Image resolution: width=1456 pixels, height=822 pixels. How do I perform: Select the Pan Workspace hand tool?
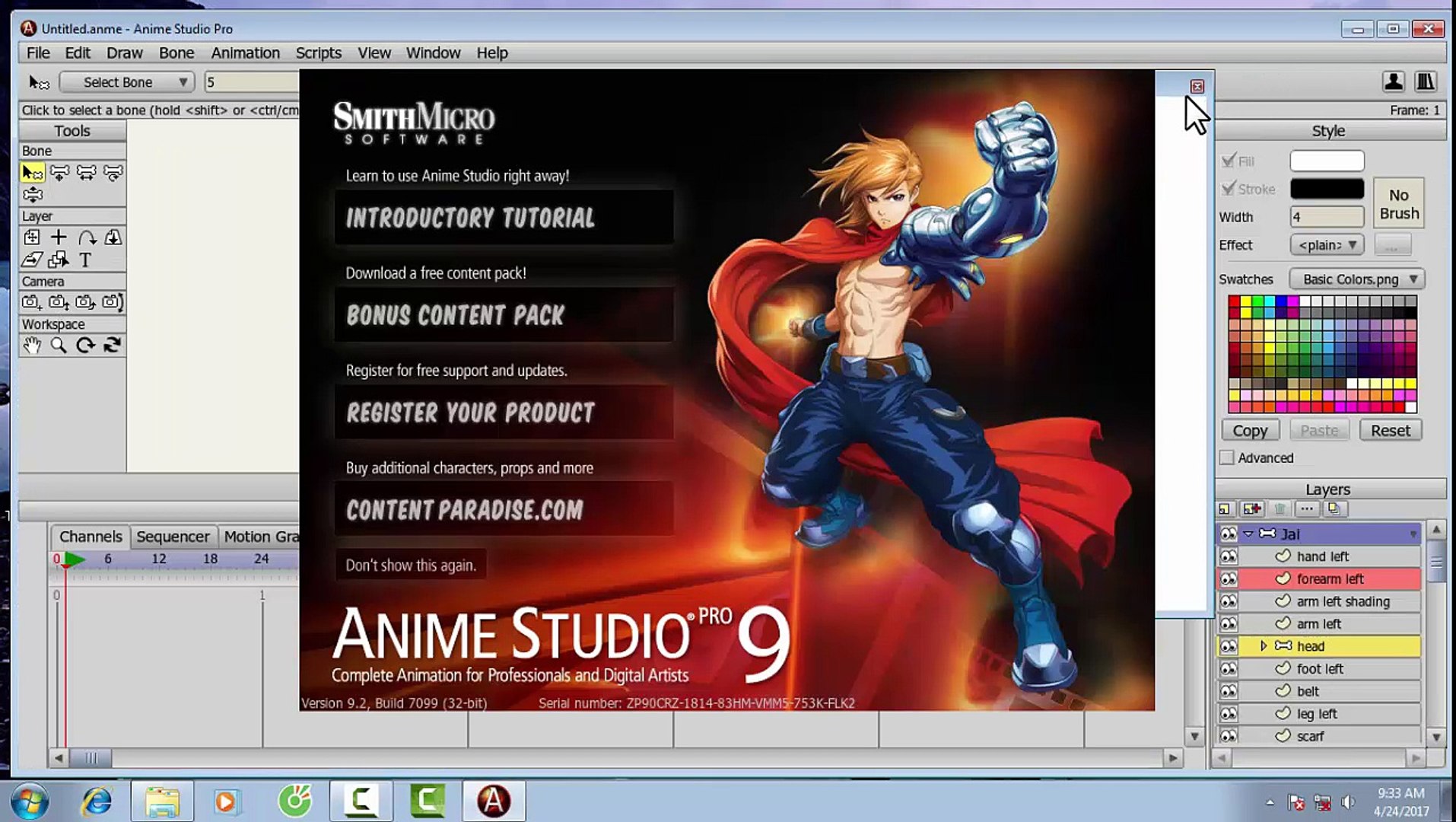[32, 346]
